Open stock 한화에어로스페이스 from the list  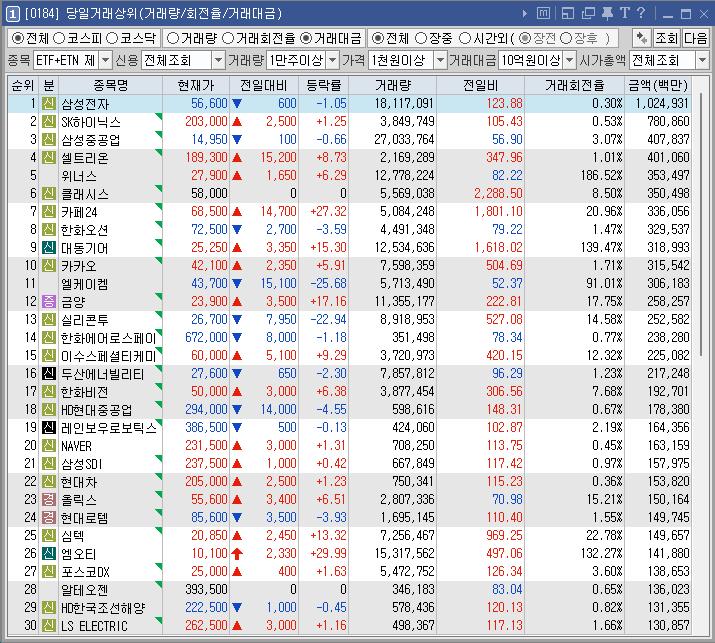coord(109,337)
